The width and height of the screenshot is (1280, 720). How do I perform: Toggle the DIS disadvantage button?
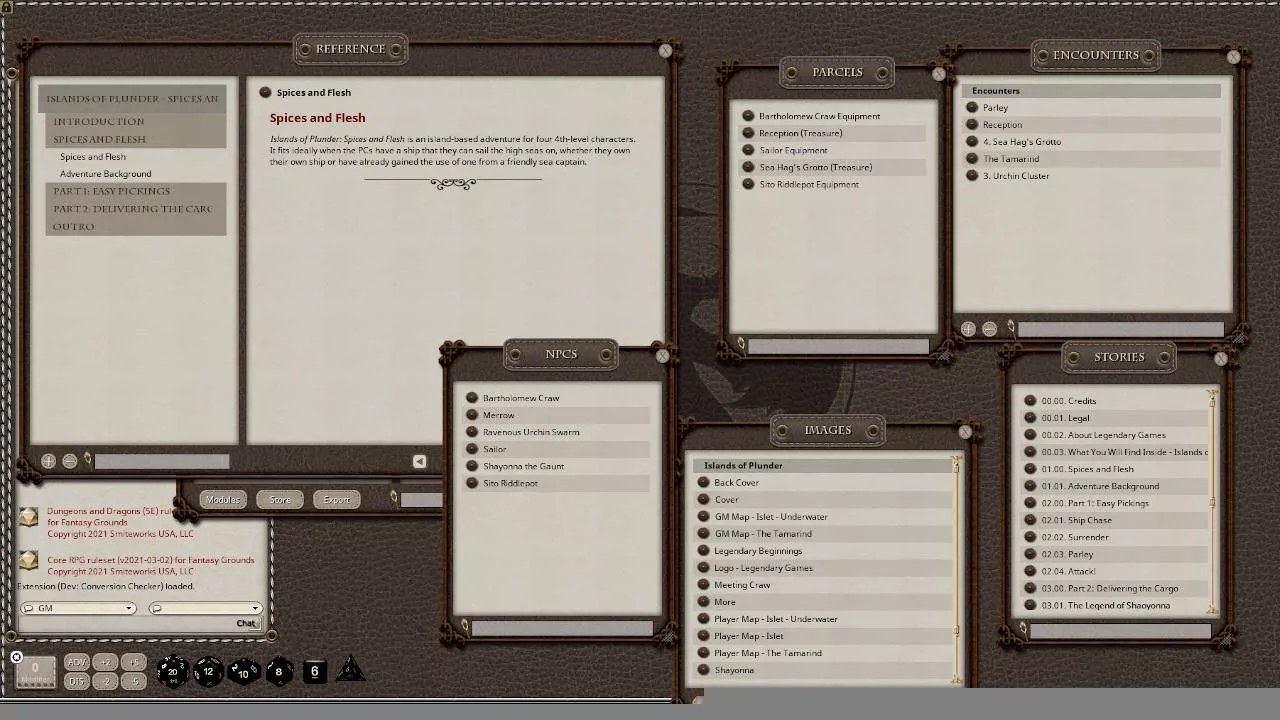77,681
